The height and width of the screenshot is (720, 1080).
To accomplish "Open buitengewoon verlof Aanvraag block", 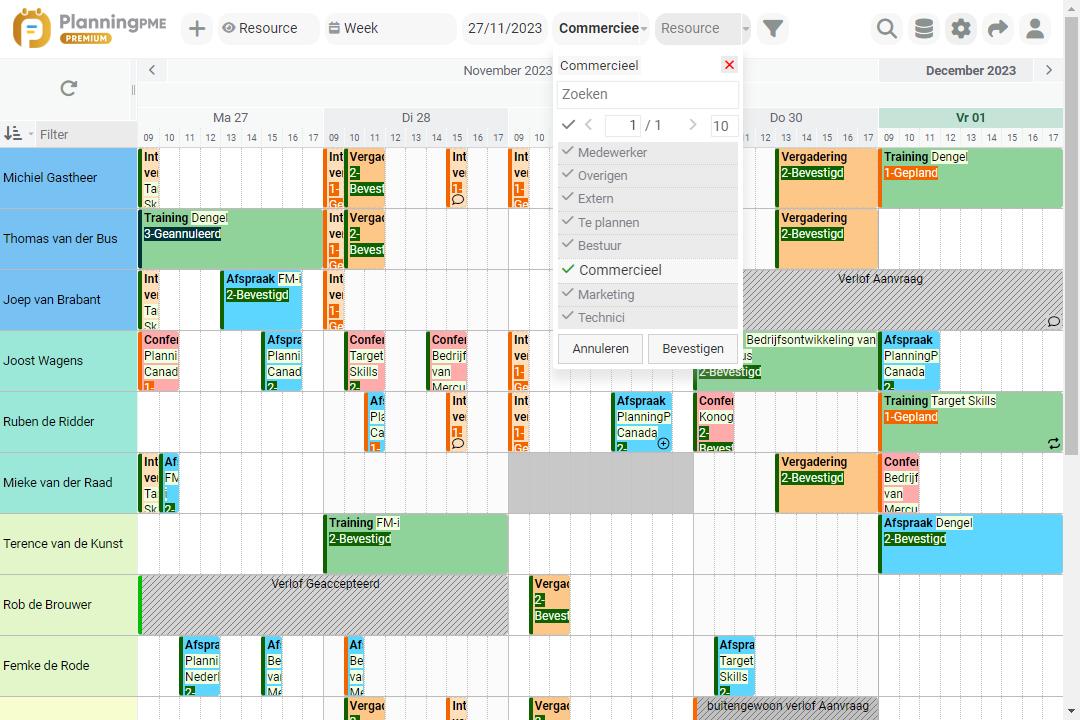I will [x=786, y=708].
